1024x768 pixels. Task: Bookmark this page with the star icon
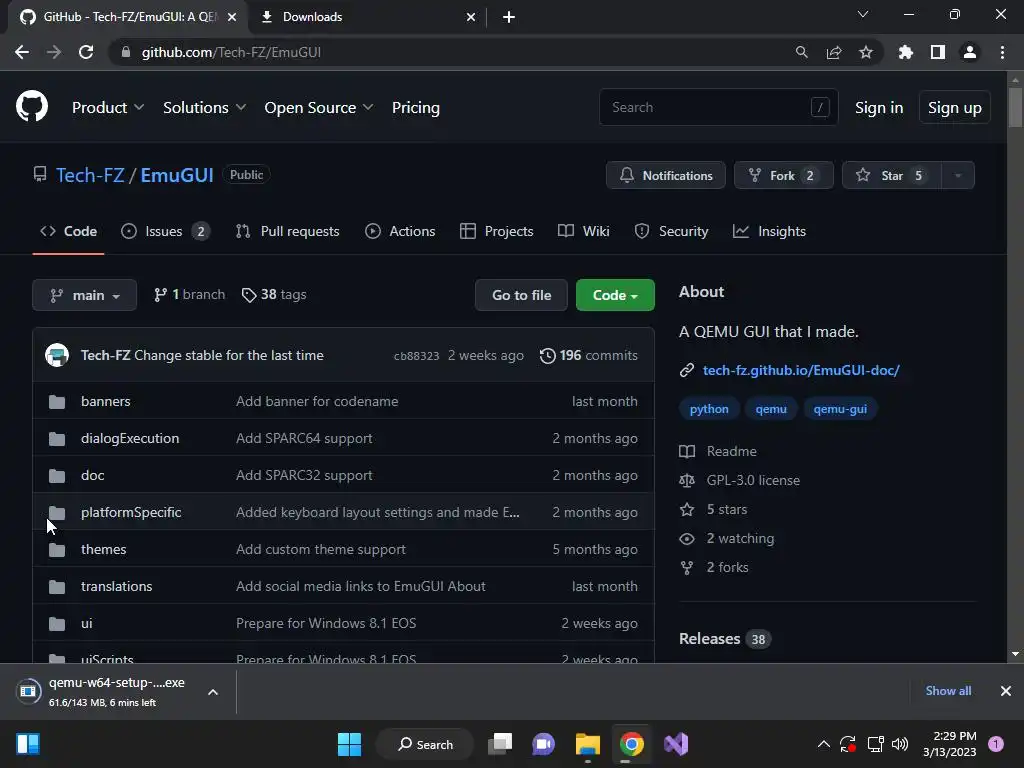tap(866, 52)
